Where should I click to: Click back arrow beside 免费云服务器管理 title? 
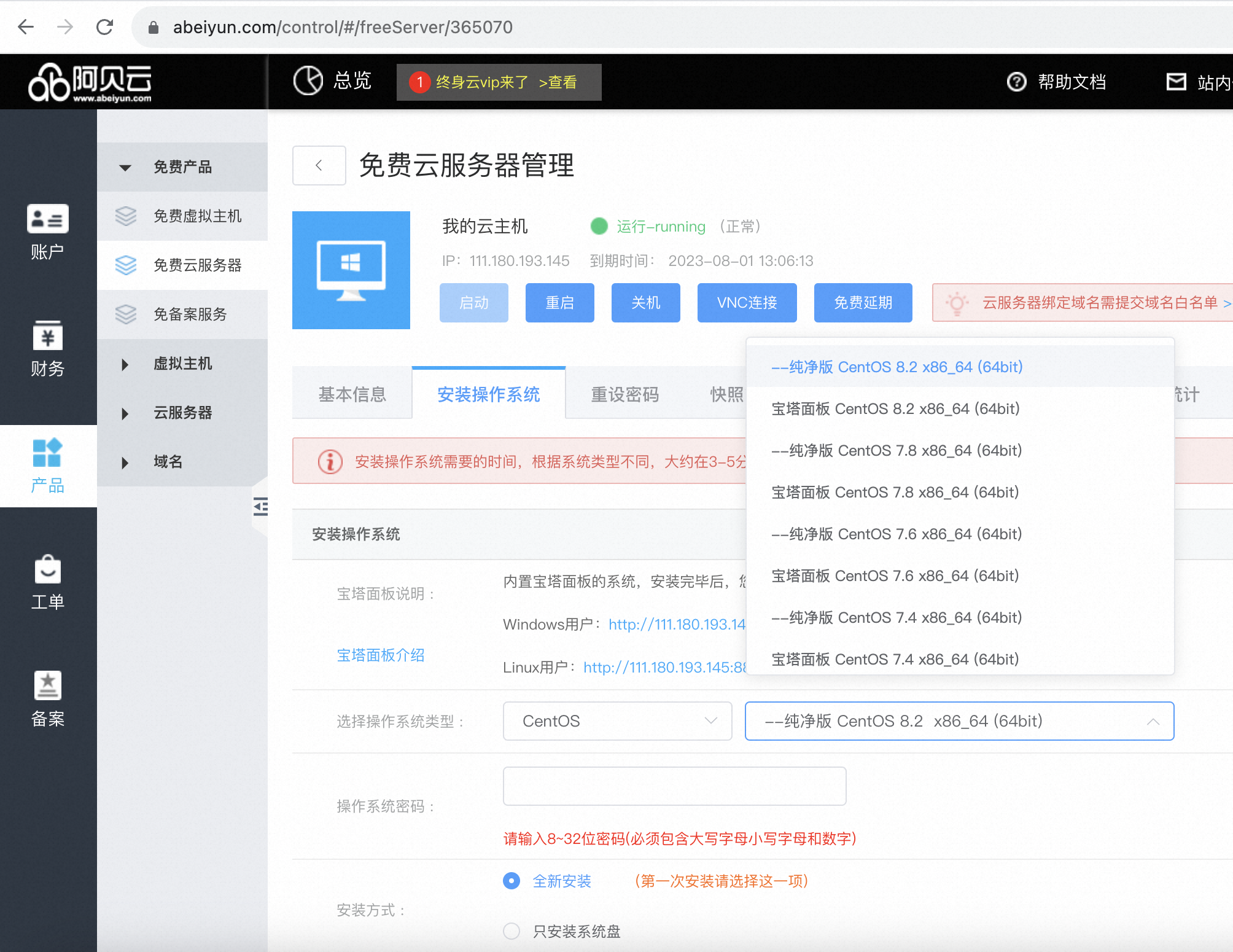click(x=319, y=165)
